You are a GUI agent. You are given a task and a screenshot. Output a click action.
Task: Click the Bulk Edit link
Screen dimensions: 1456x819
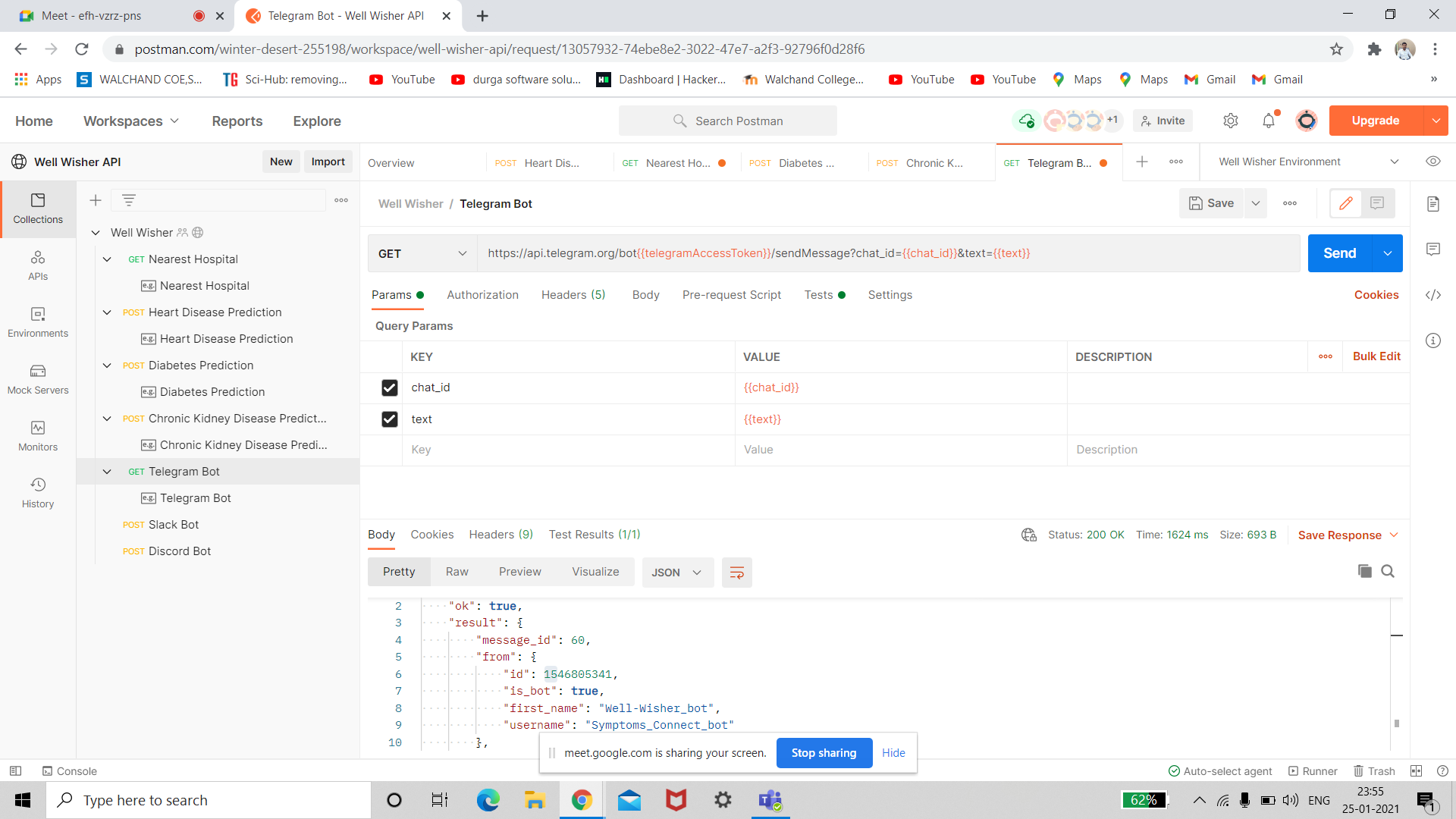tap(1376, 356)
